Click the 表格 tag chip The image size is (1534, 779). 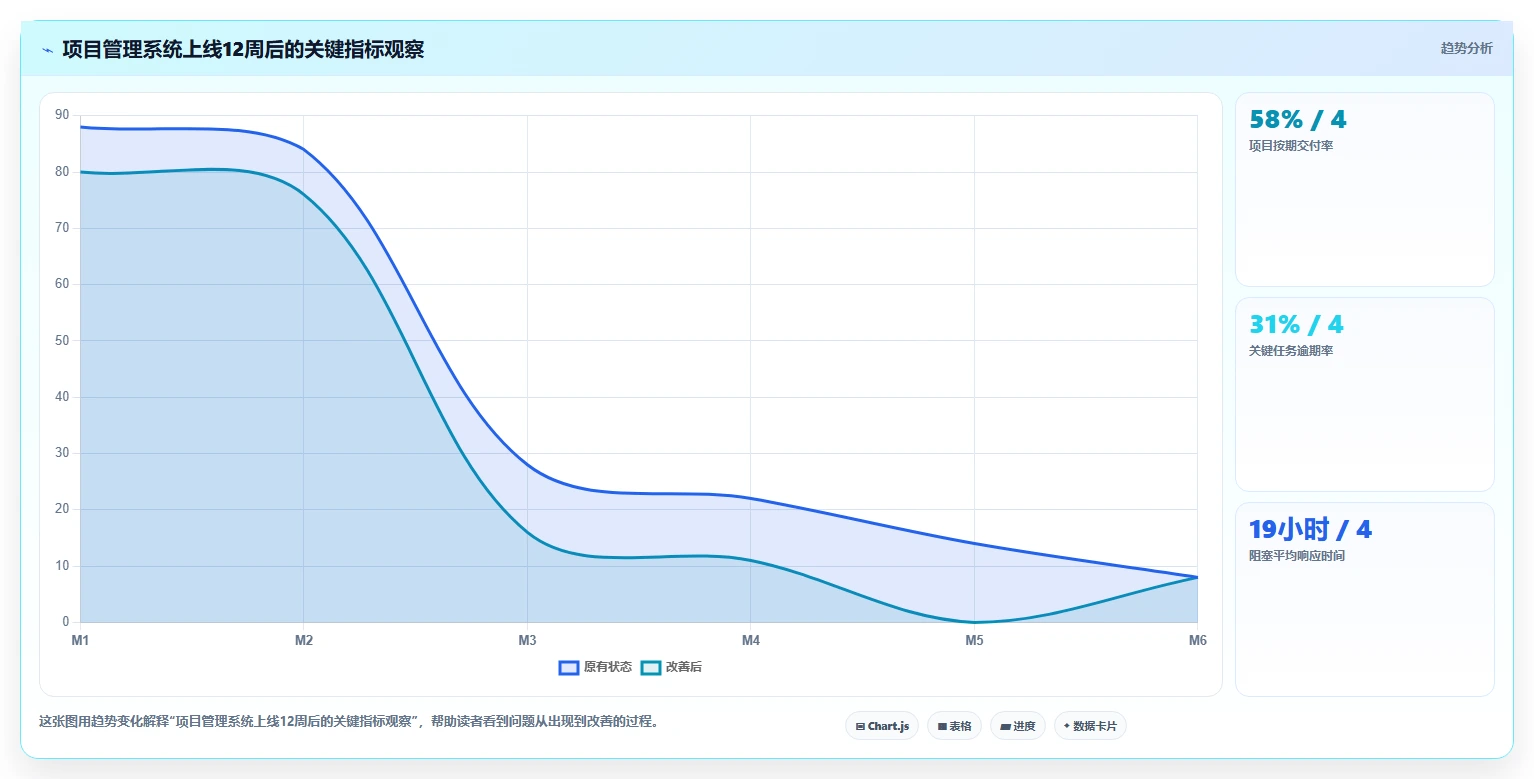pos(954,726)
